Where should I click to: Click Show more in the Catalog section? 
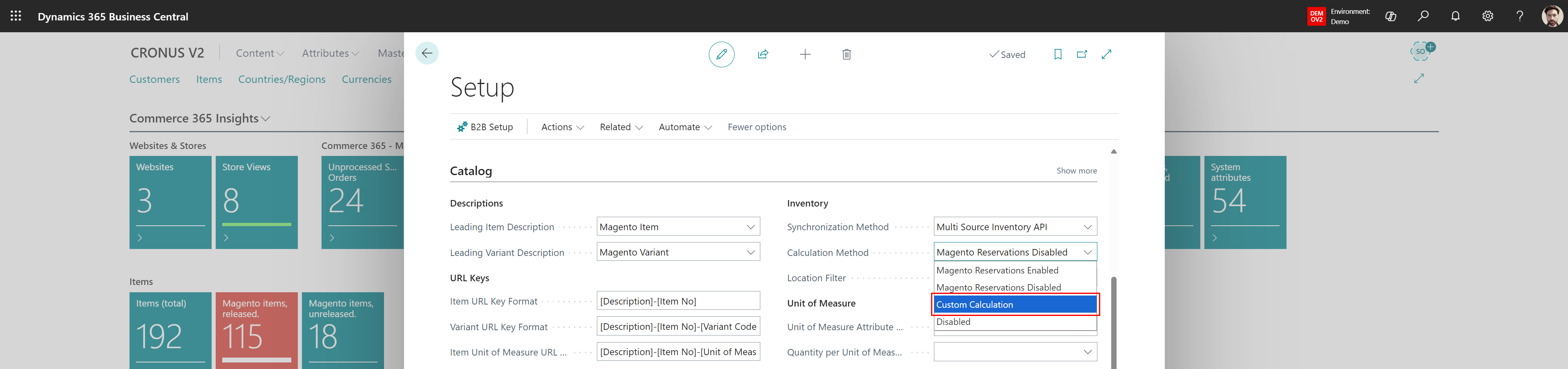1076,171
